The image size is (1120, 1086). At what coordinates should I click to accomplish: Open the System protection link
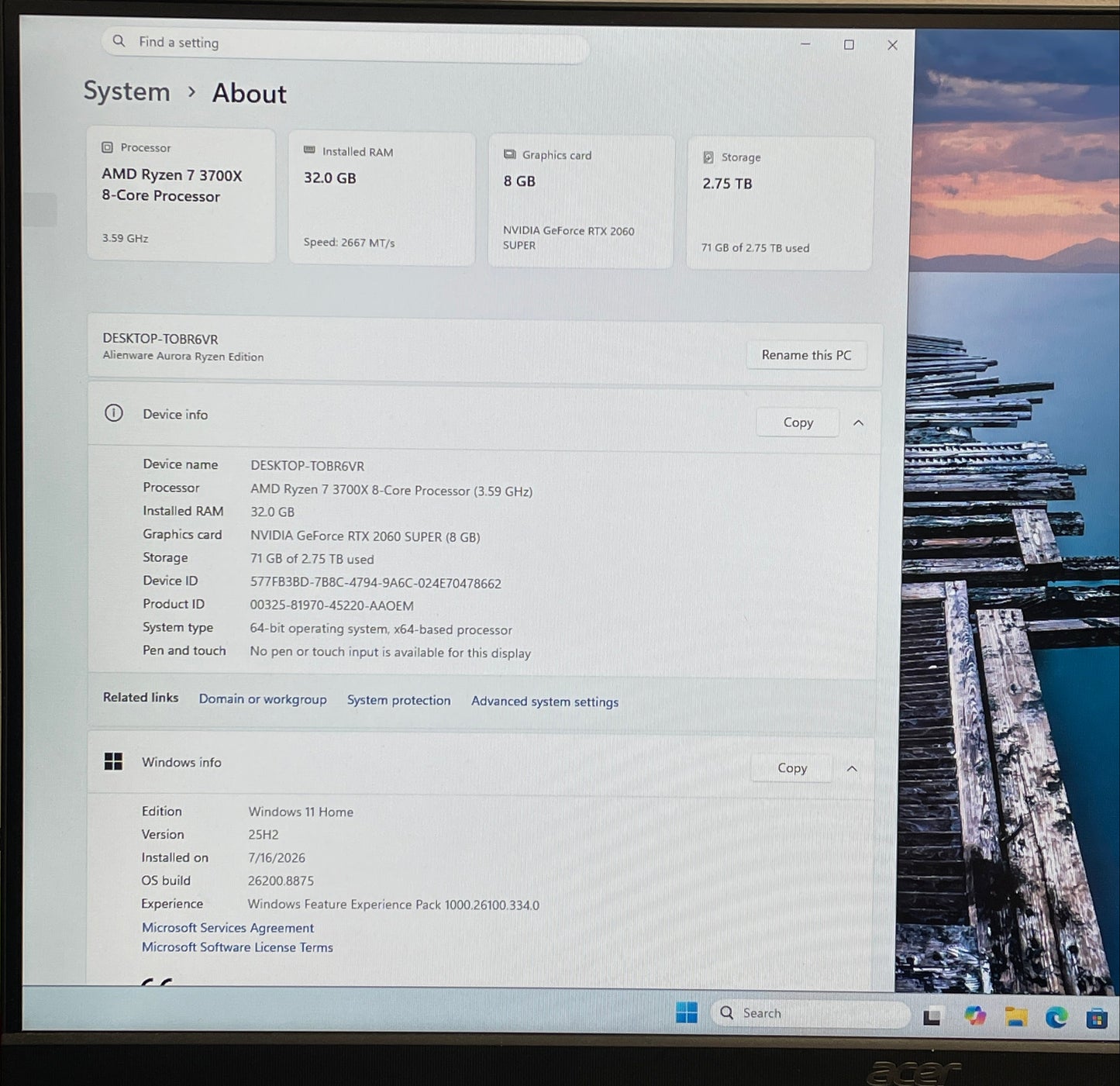pyautogui.click(x=398, y=700)
